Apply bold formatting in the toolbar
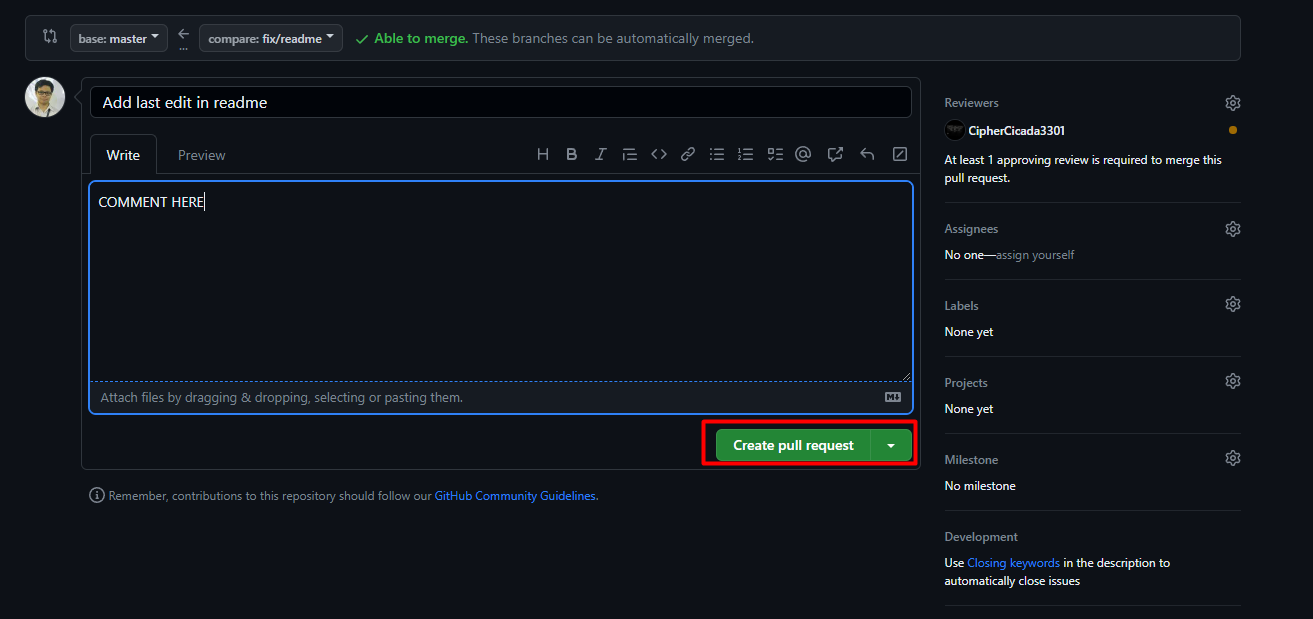Image resolution: width=1313 pixels, height=619 pixels. [x=572, y=154]
